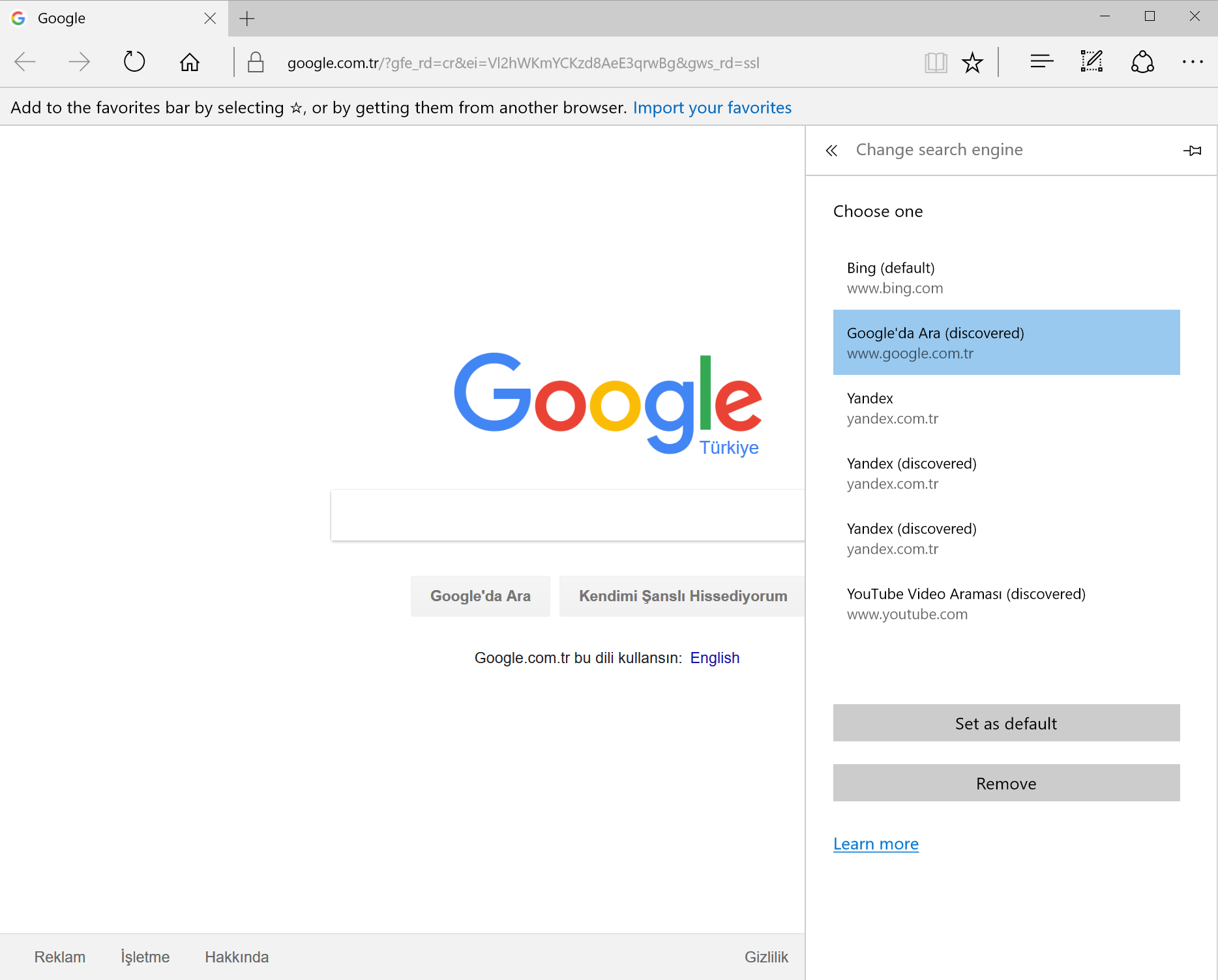The image size is (1218, 980).
Task: Select the Google tab
Action: click(113, 18)
